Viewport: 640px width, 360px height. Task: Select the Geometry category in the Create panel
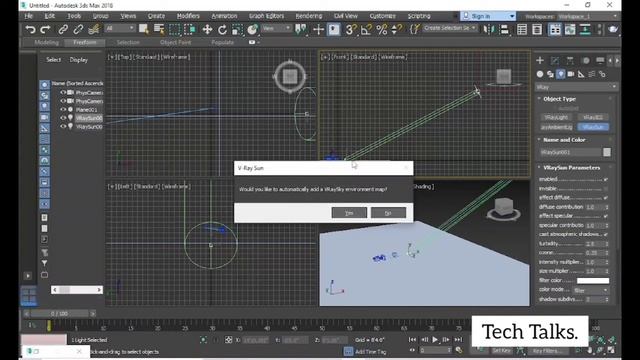point(540,74)
